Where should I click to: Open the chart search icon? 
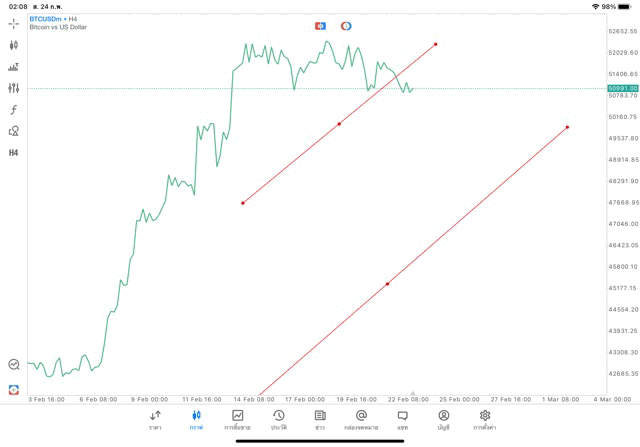[14, 365]
